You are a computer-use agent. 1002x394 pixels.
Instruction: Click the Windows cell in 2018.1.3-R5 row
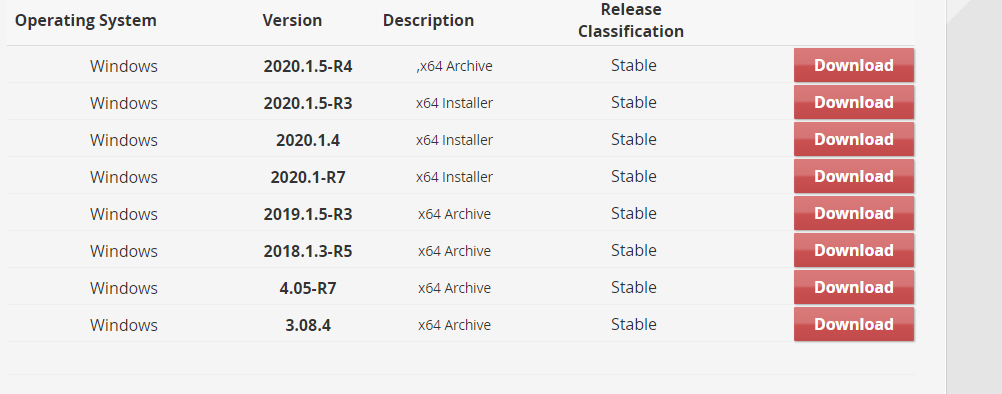(124, 251)
